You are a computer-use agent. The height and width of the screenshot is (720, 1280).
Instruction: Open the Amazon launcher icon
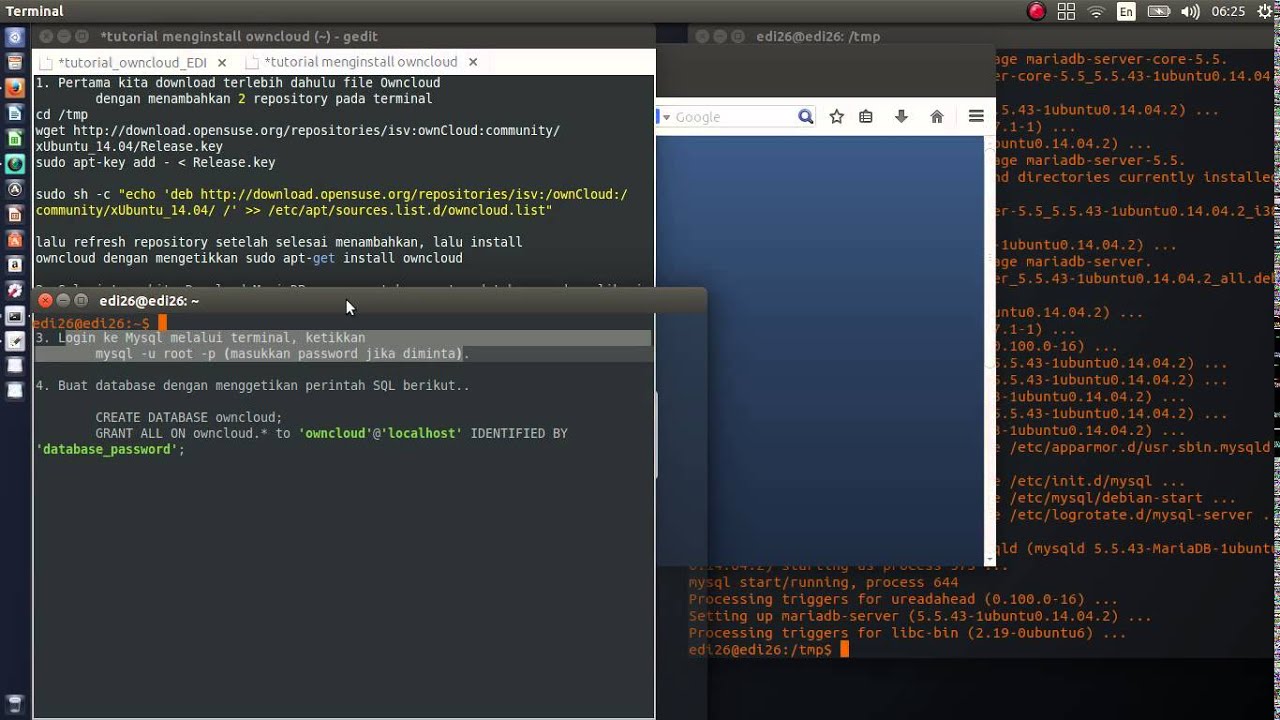tap(14, 265)
